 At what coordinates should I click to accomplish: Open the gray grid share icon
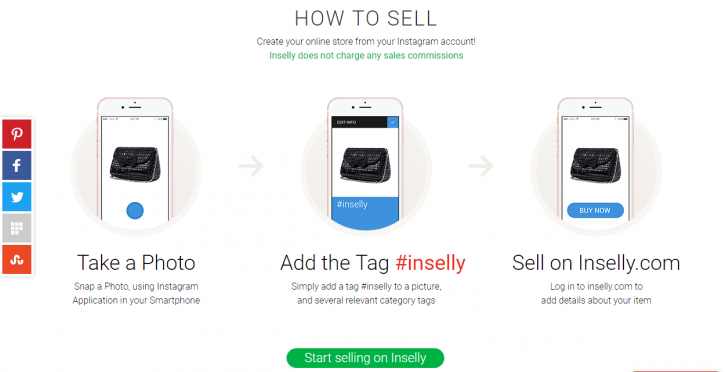click(x=17, y=228)
